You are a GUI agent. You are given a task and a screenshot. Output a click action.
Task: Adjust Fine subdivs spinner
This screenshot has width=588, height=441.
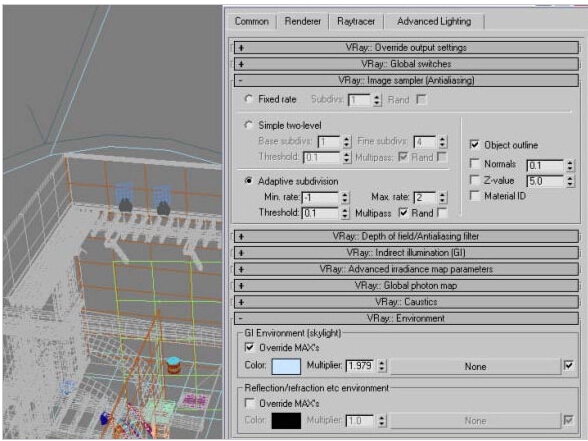[442, 142]
